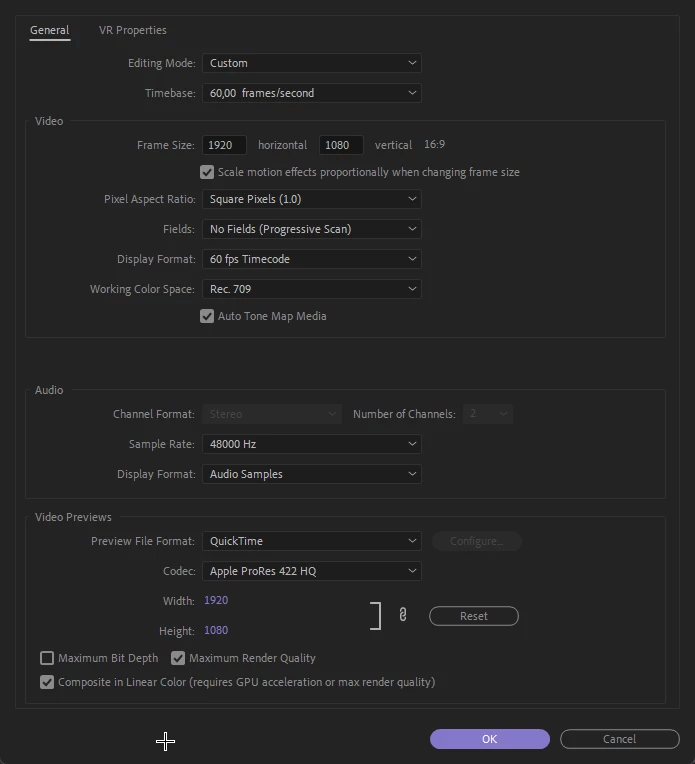This screenshot has width=695, height=764.
Task: Click the vertical frame size field 1080
Action: 341,145
